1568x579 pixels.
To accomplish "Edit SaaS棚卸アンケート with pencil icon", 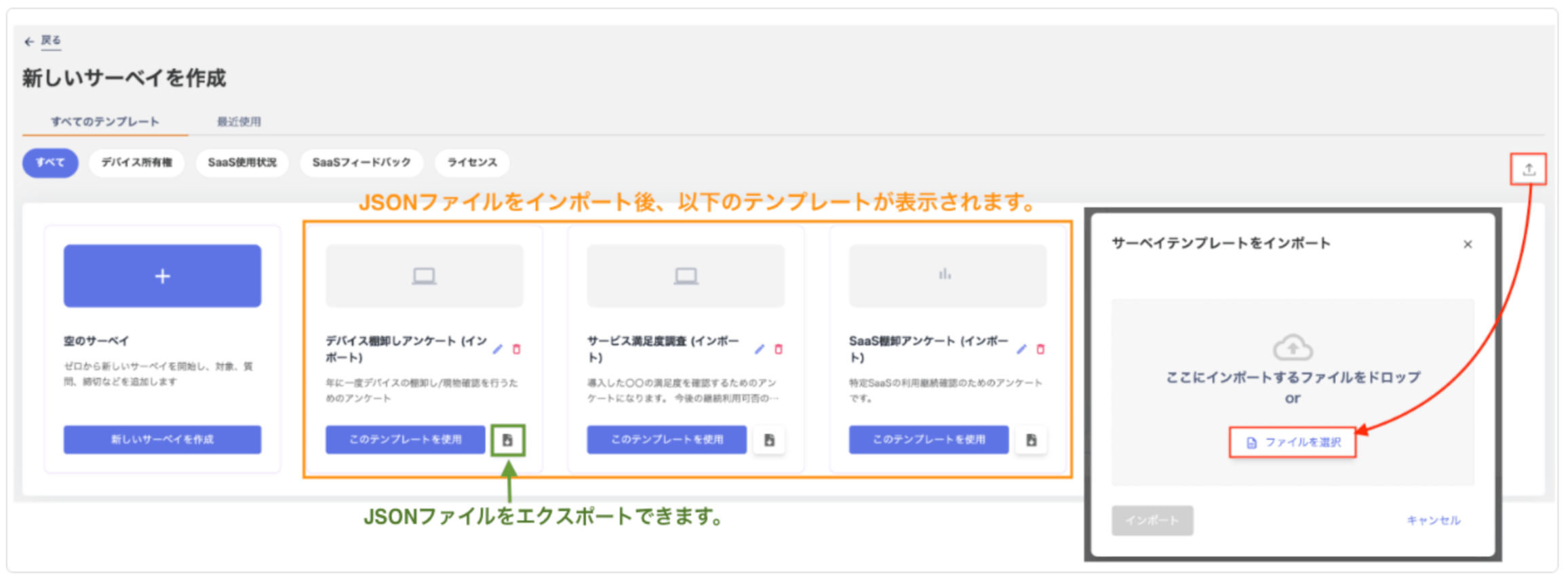I will [1021, 349].
